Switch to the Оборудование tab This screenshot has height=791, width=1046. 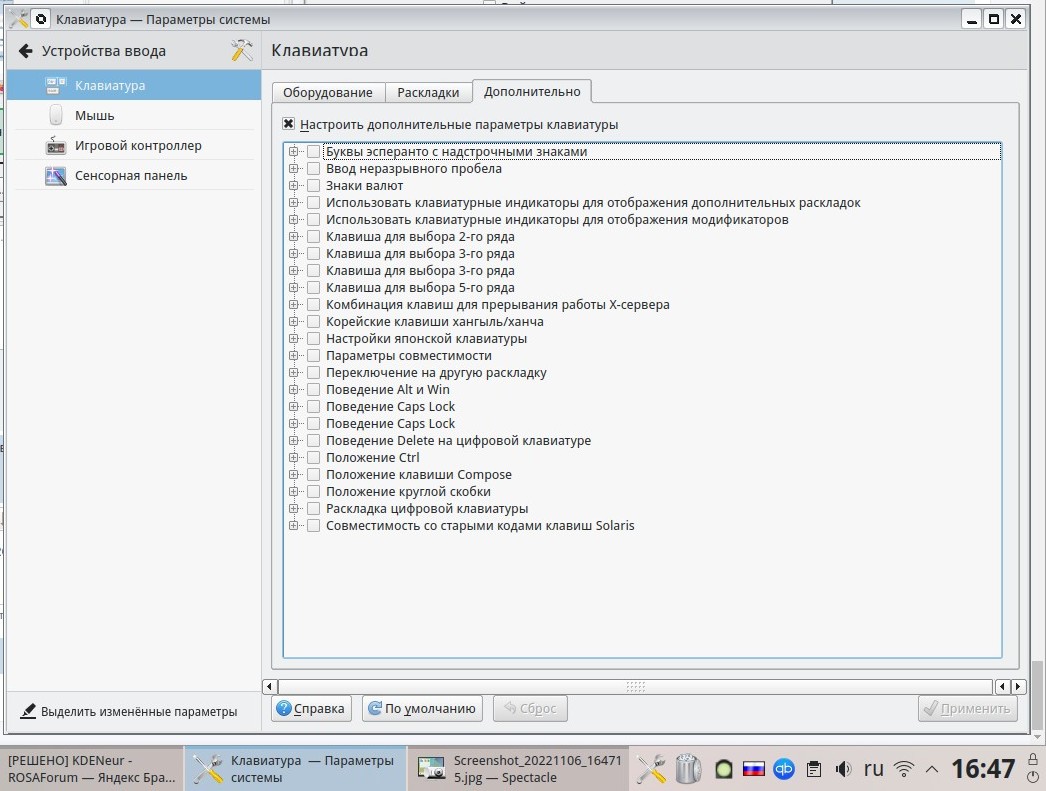tap(327, 92)
